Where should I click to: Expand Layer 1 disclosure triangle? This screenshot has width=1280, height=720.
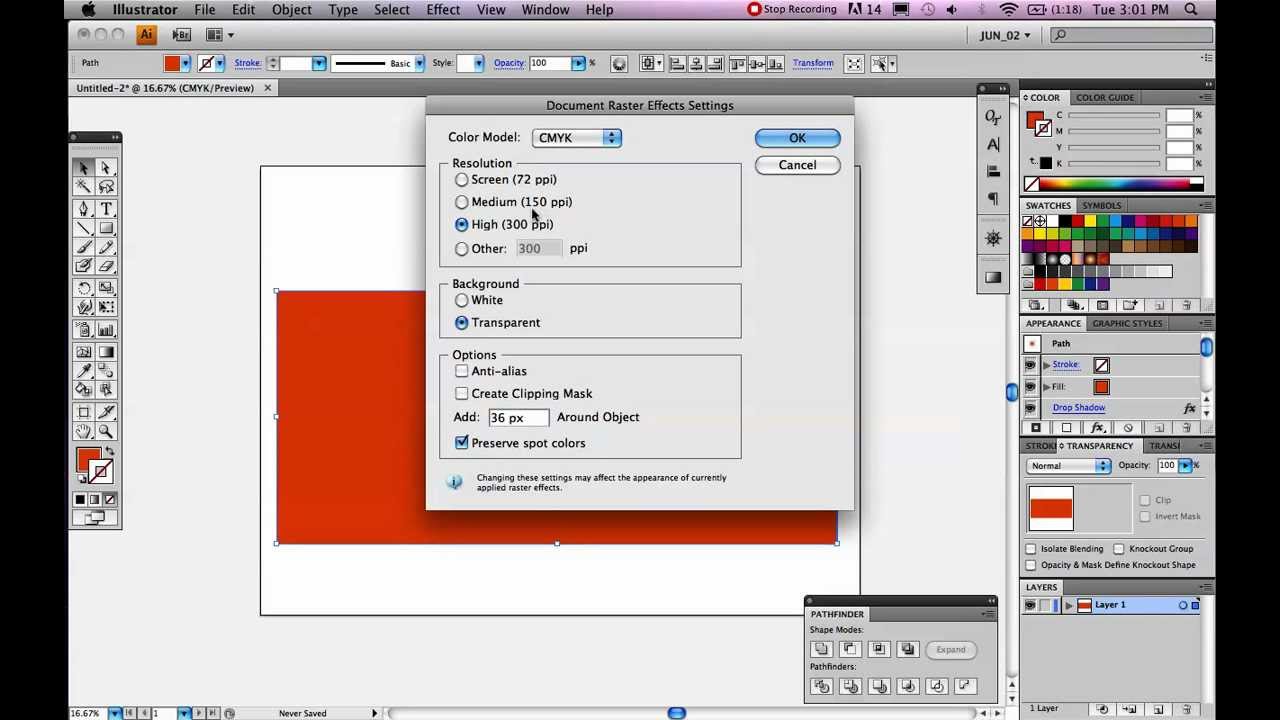1069,605
